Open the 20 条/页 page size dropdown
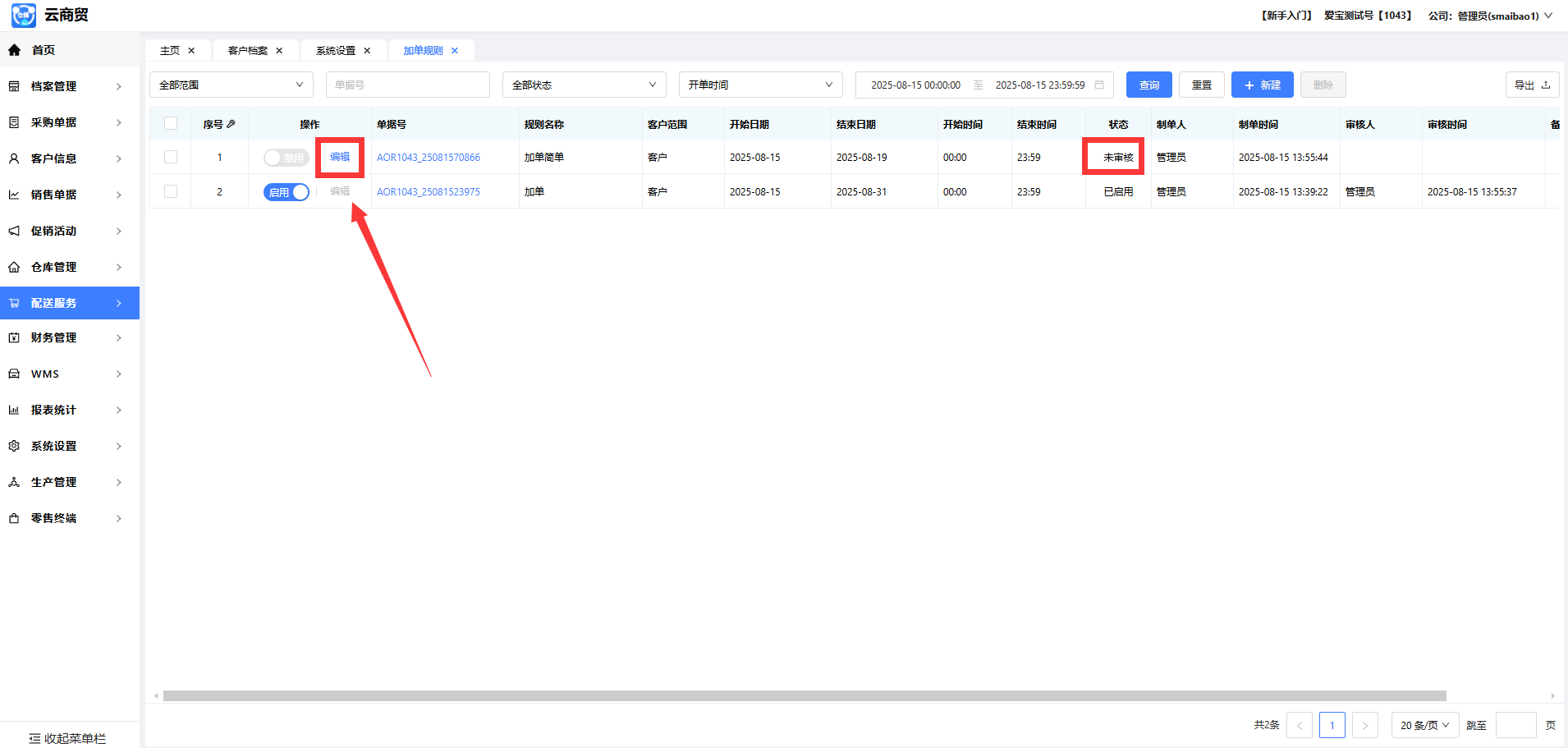Viewport: 1568px width, 748px height. [x=1424, y=725]
